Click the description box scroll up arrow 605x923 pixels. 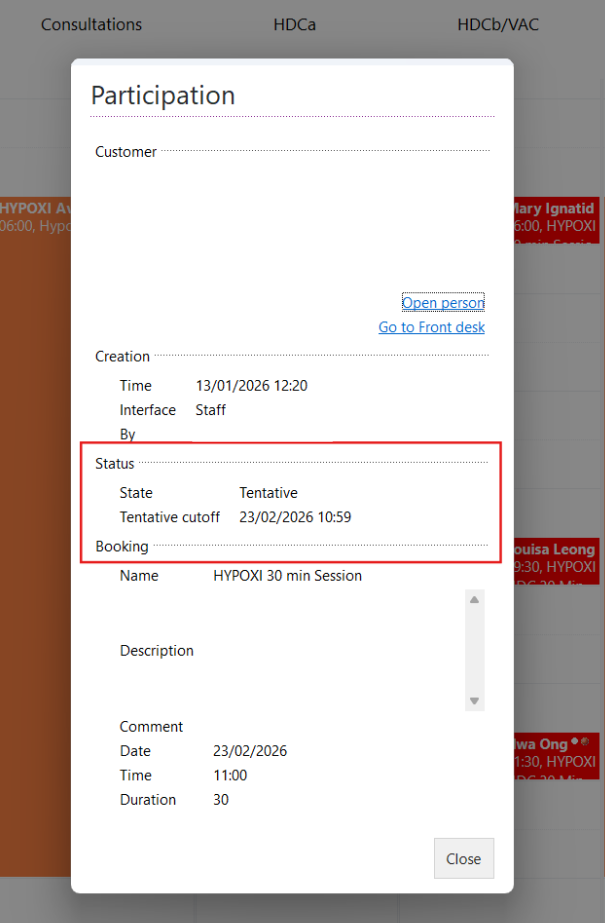(x=474, y=599)
